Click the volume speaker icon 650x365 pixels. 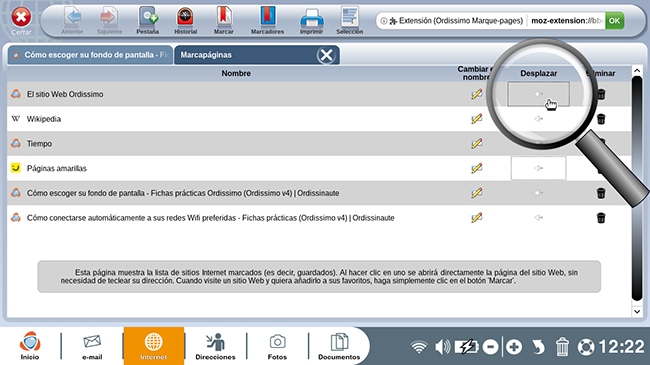(442, 347)
